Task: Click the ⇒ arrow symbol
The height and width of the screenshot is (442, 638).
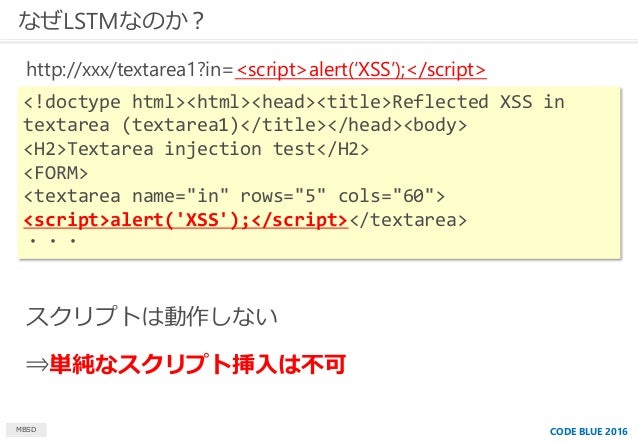Action: (37, 364)
